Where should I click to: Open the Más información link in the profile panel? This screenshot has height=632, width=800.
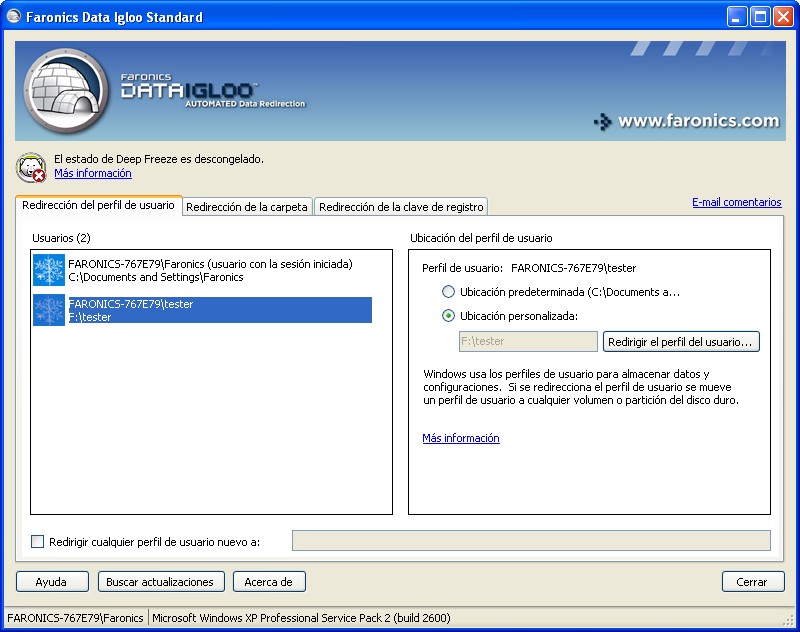461,438
